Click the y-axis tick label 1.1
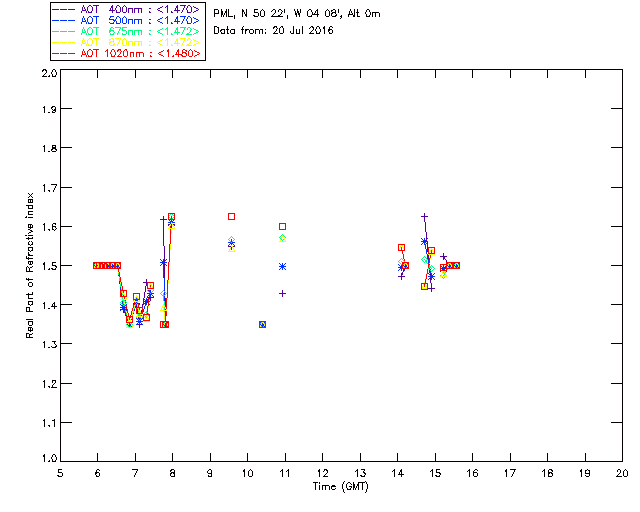The height and width of the screenshot is (512, 640). pyautogui.click(x=49, y=423)
